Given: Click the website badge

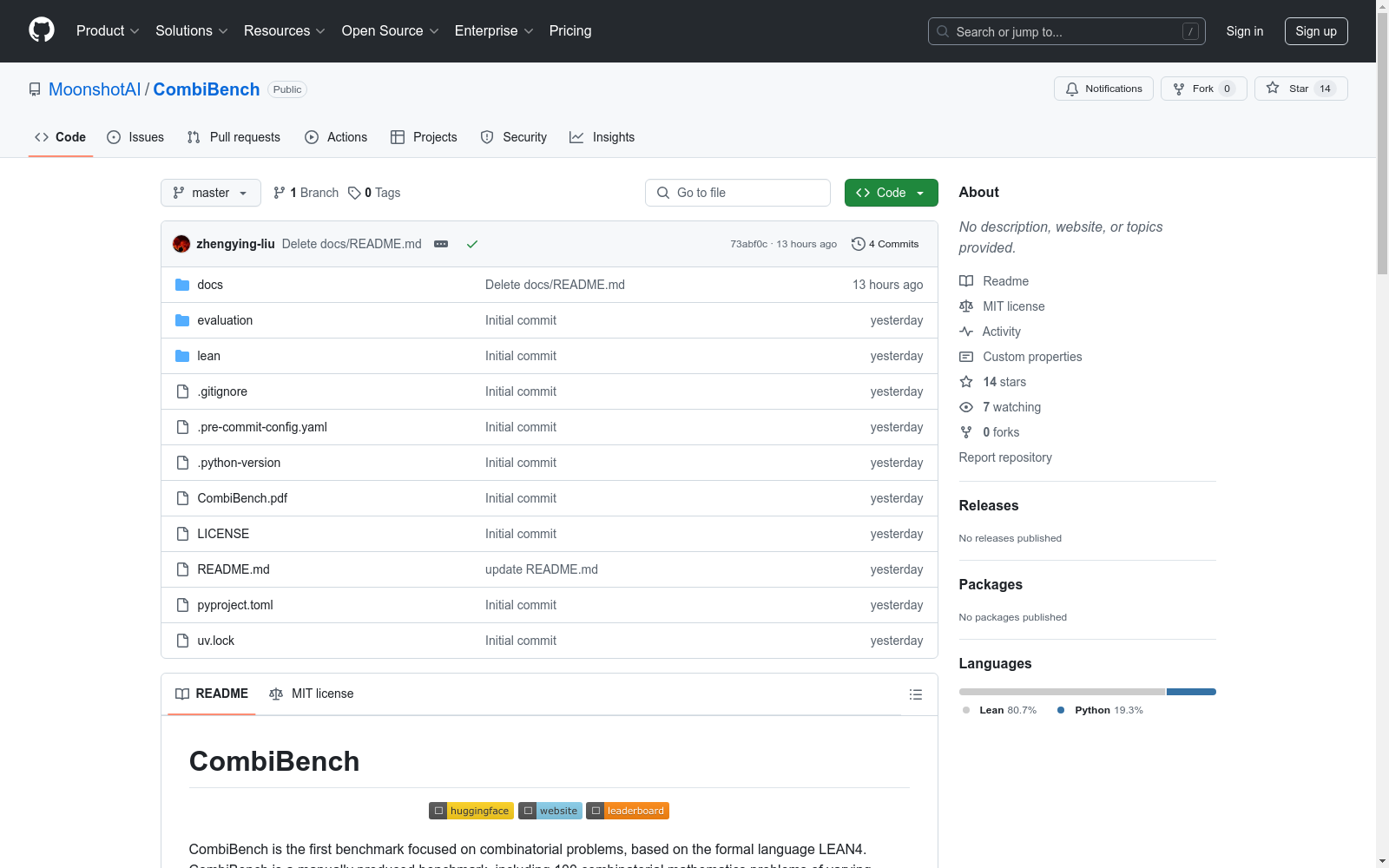Looking at the screenshot, I should [550, 811].
